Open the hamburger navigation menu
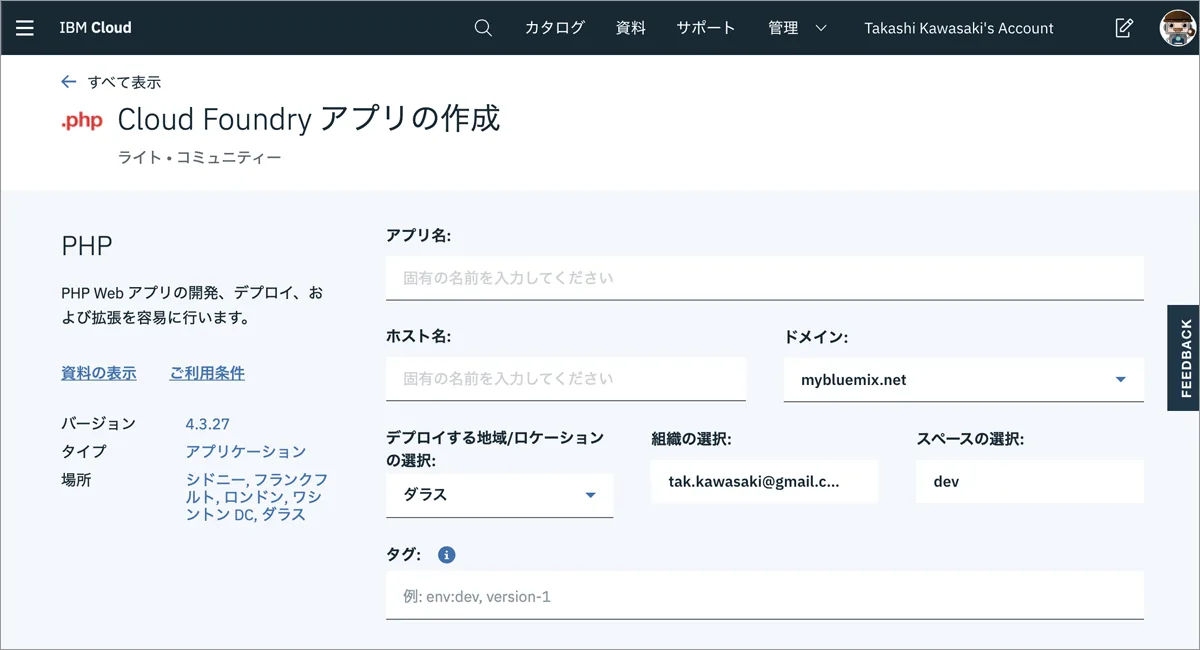 click(x=25, y=28)
